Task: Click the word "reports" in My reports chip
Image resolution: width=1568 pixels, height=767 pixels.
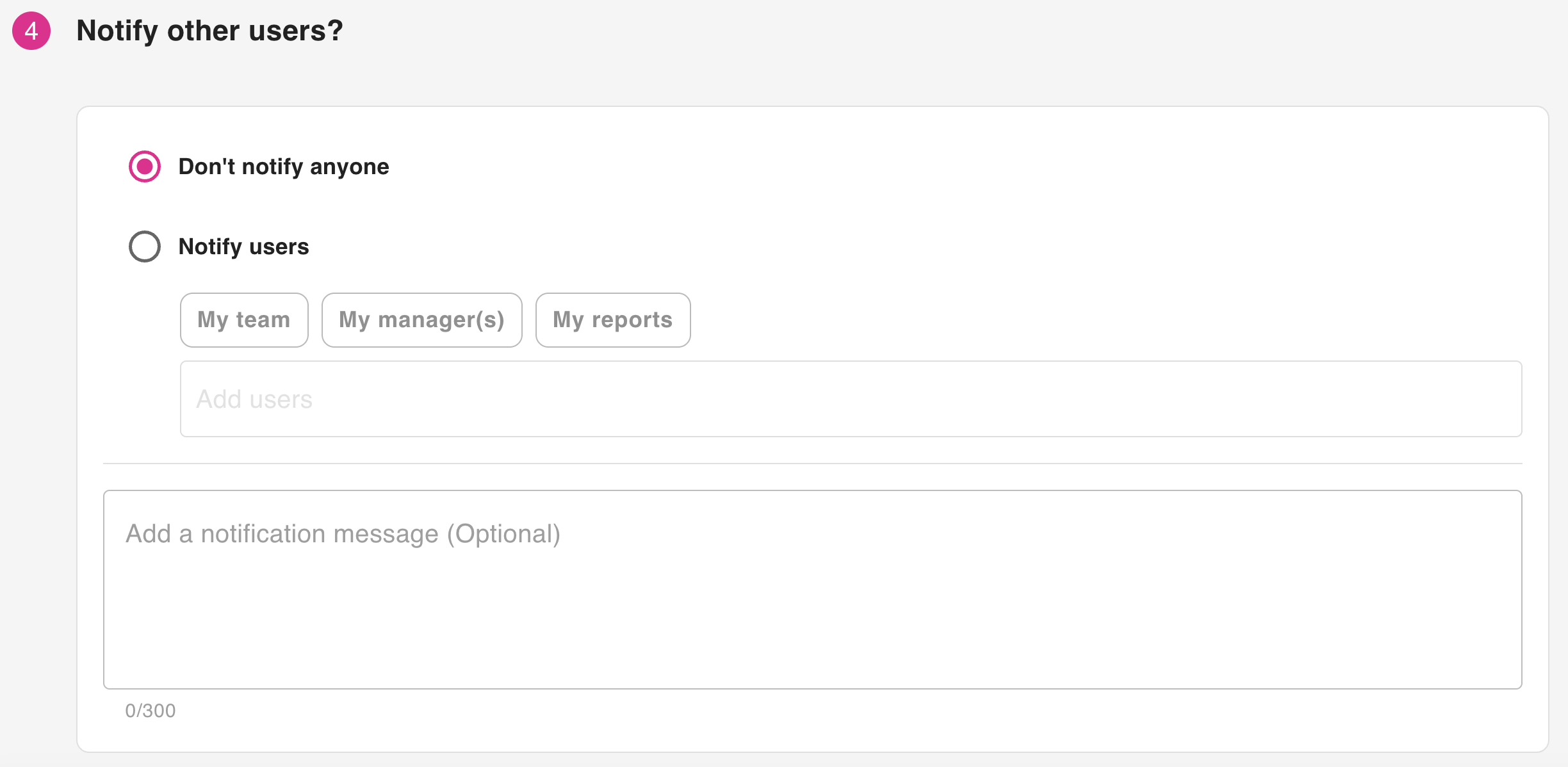Action: point(632,320)
